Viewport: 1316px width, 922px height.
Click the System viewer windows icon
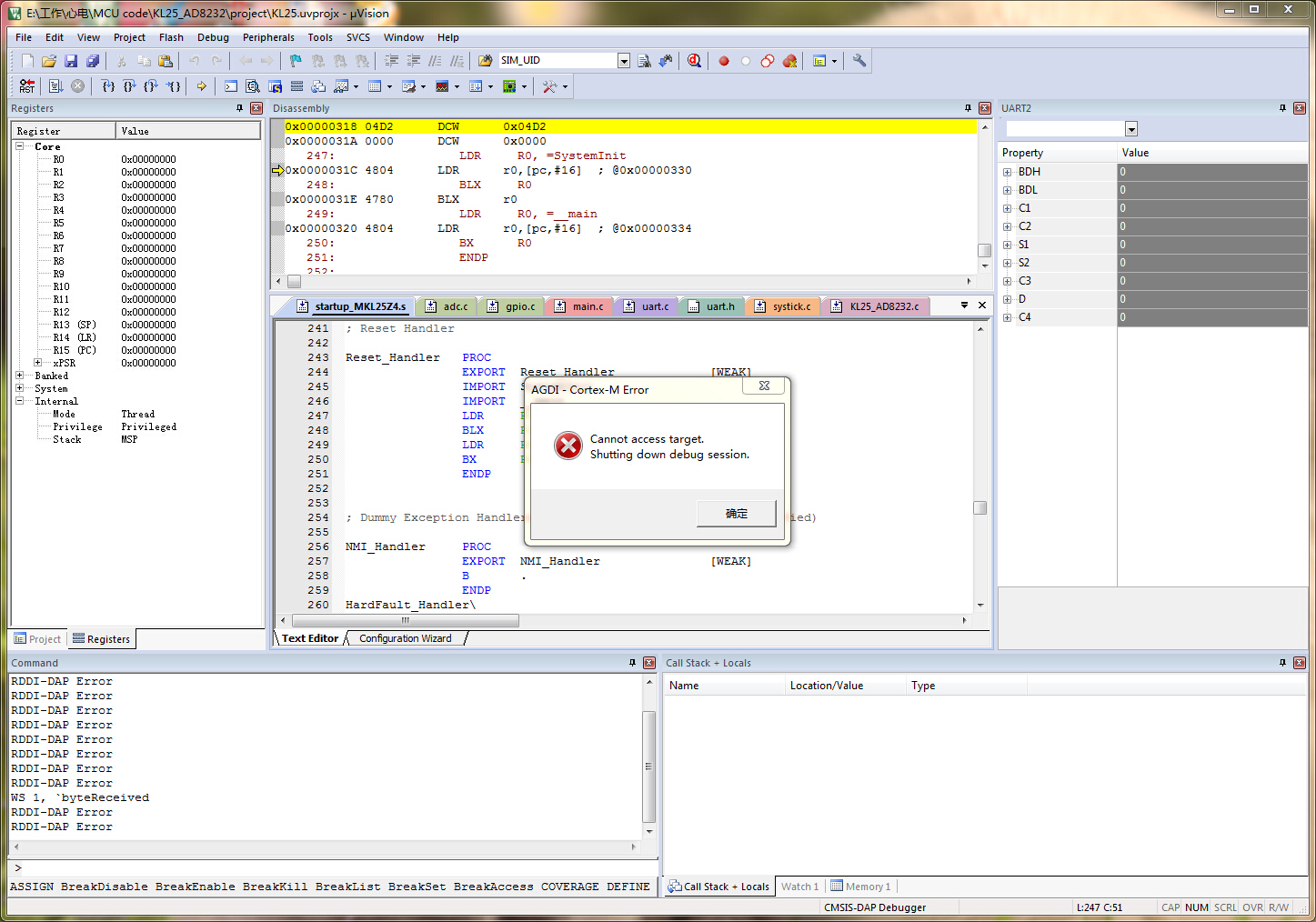click(510, 86)
